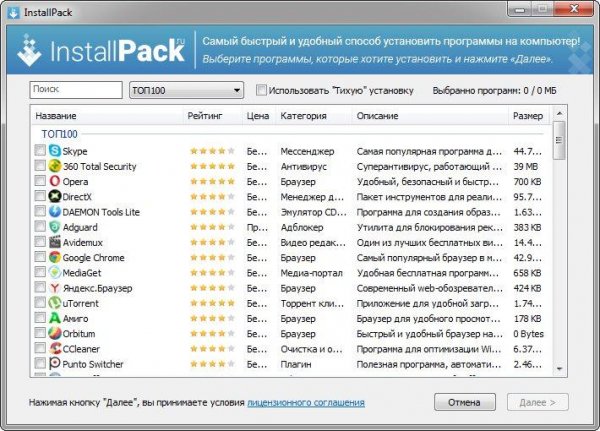Click the InstallPack title bar icon
The width and height of the screenshot is (600, 431).
point(13,12)
